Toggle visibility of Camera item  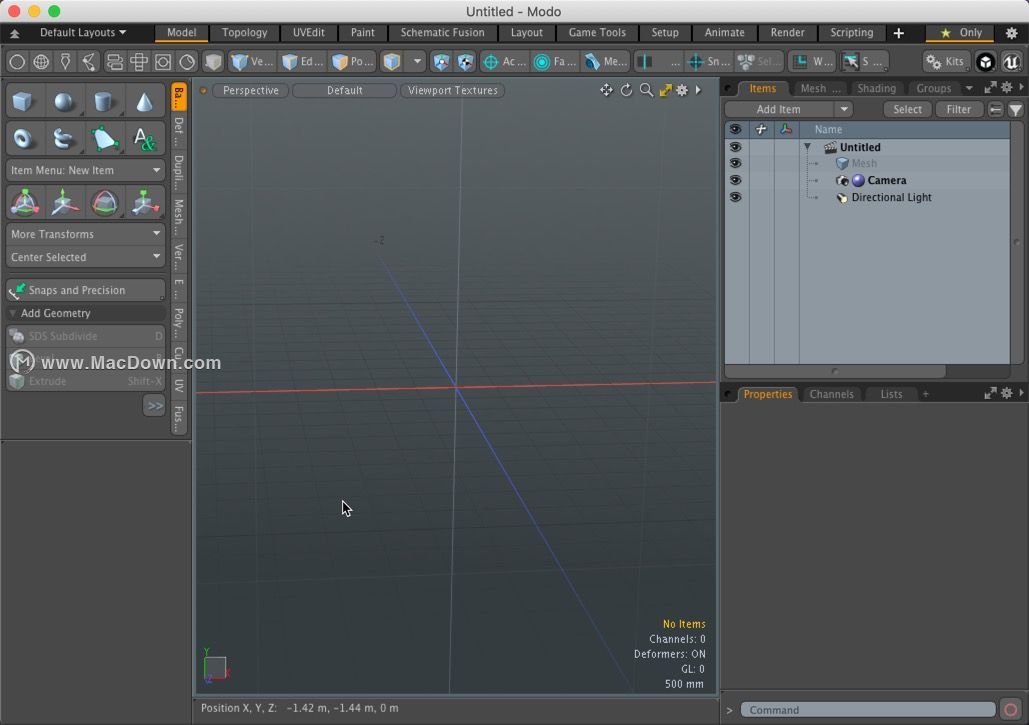(x=736, y=180)
